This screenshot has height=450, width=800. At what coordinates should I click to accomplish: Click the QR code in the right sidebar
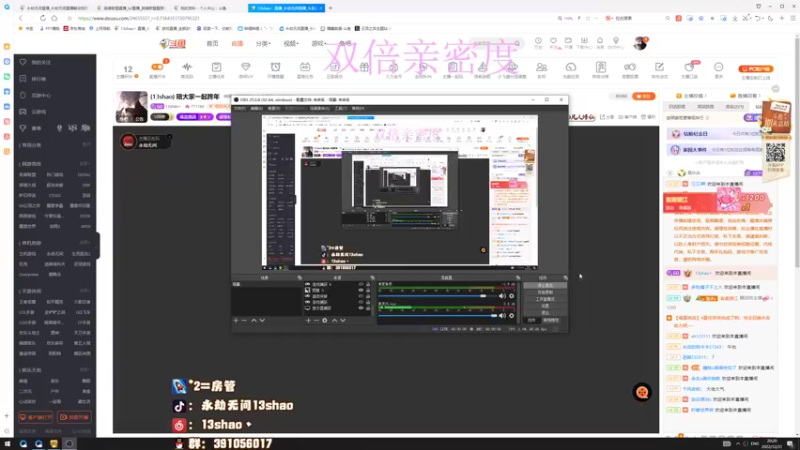(x=775, y=153)
